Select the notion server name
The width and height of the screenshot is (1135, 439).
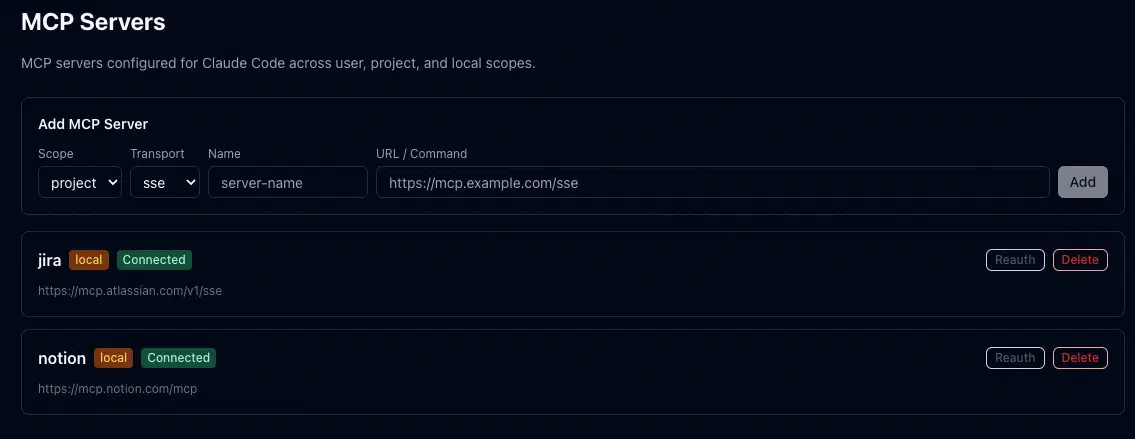62,358
